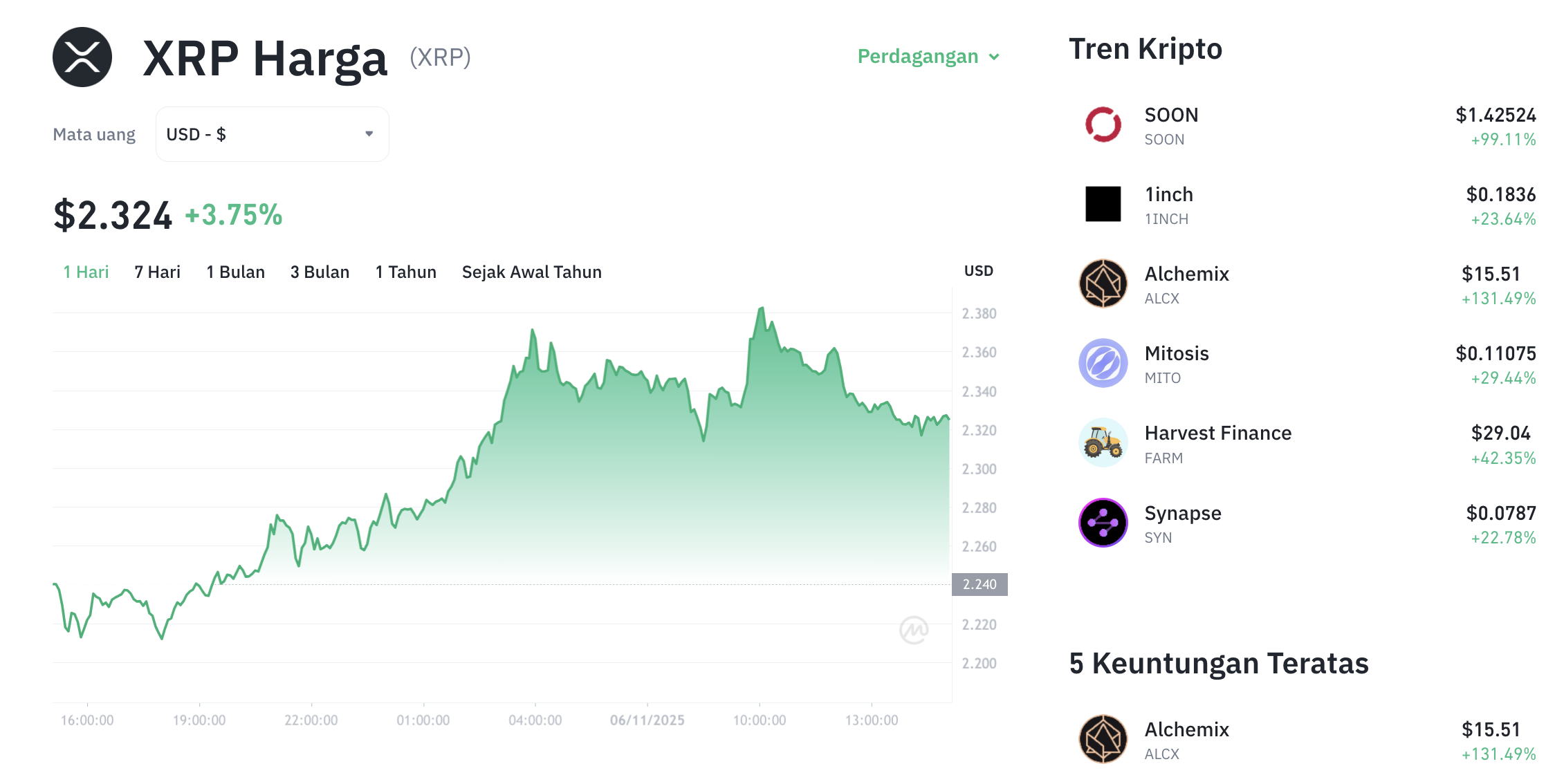Select the 3 Bulan tab
The image size is (1555, 784).
click(x=320, y=272)
